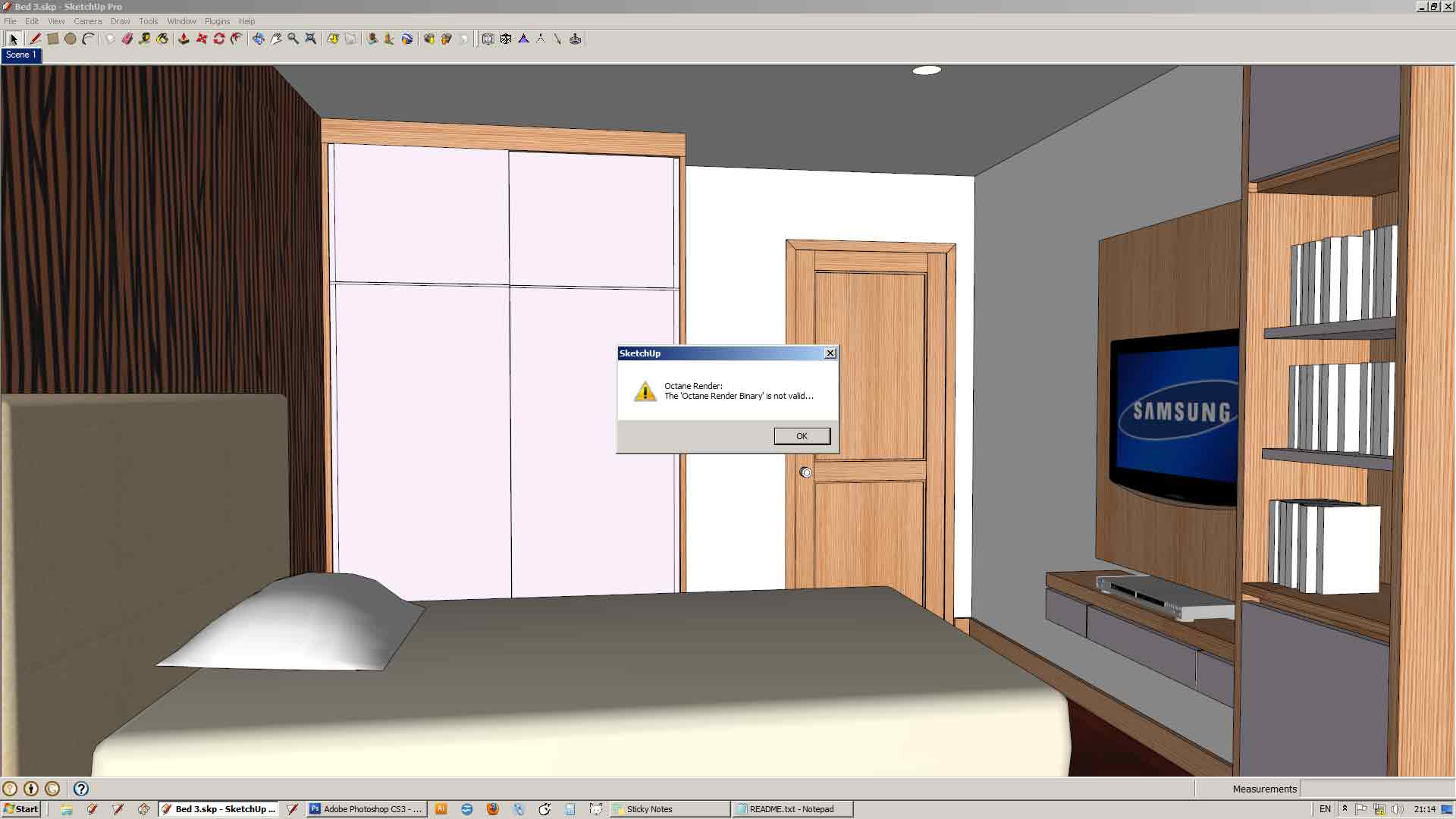Screen dimensions: 1456x819
Task: Click the Zoom Extents tool
Action: tap(310, 39)
